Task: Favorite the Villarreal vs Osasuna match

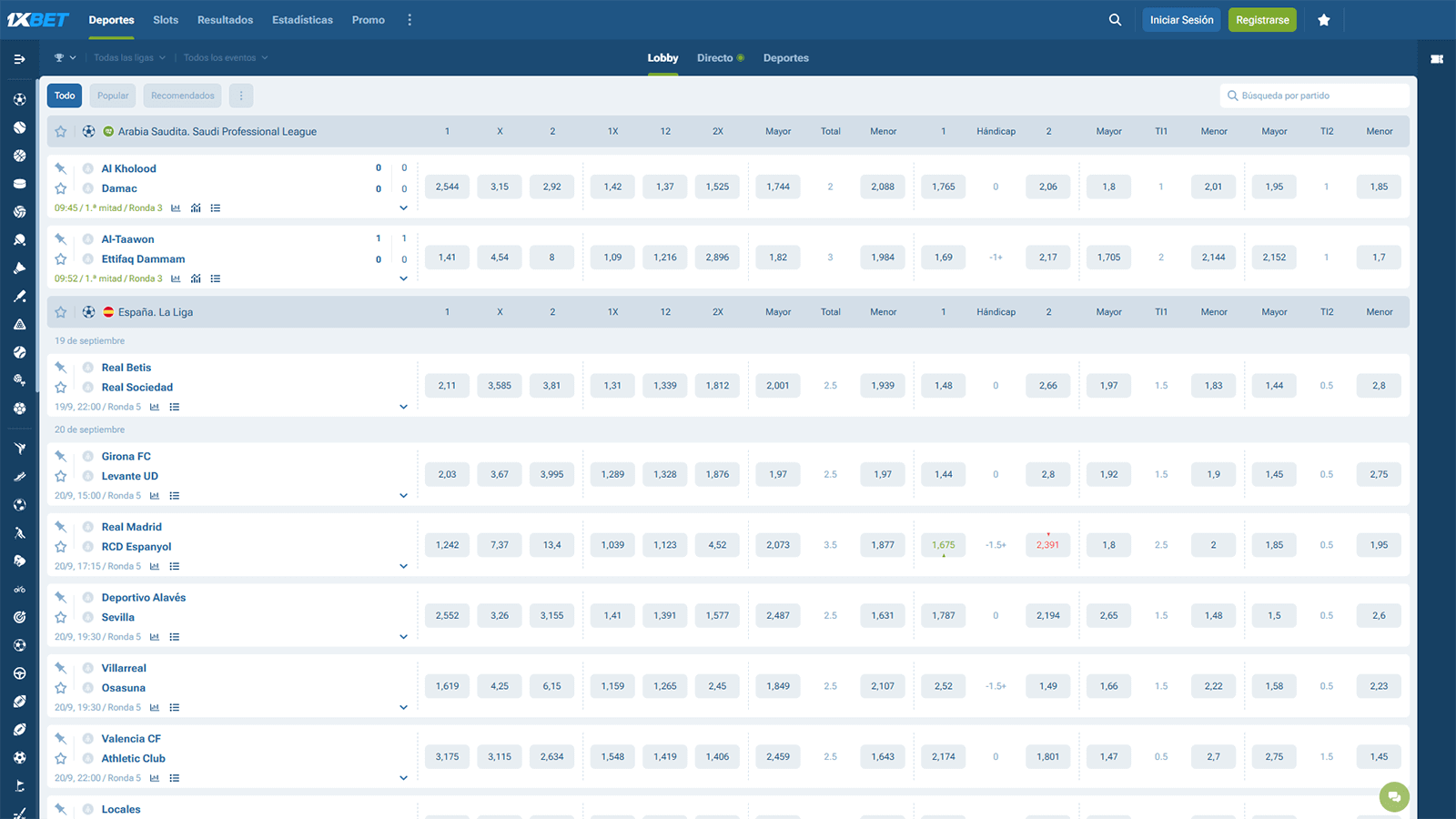Action: click(x=61, y=688)
